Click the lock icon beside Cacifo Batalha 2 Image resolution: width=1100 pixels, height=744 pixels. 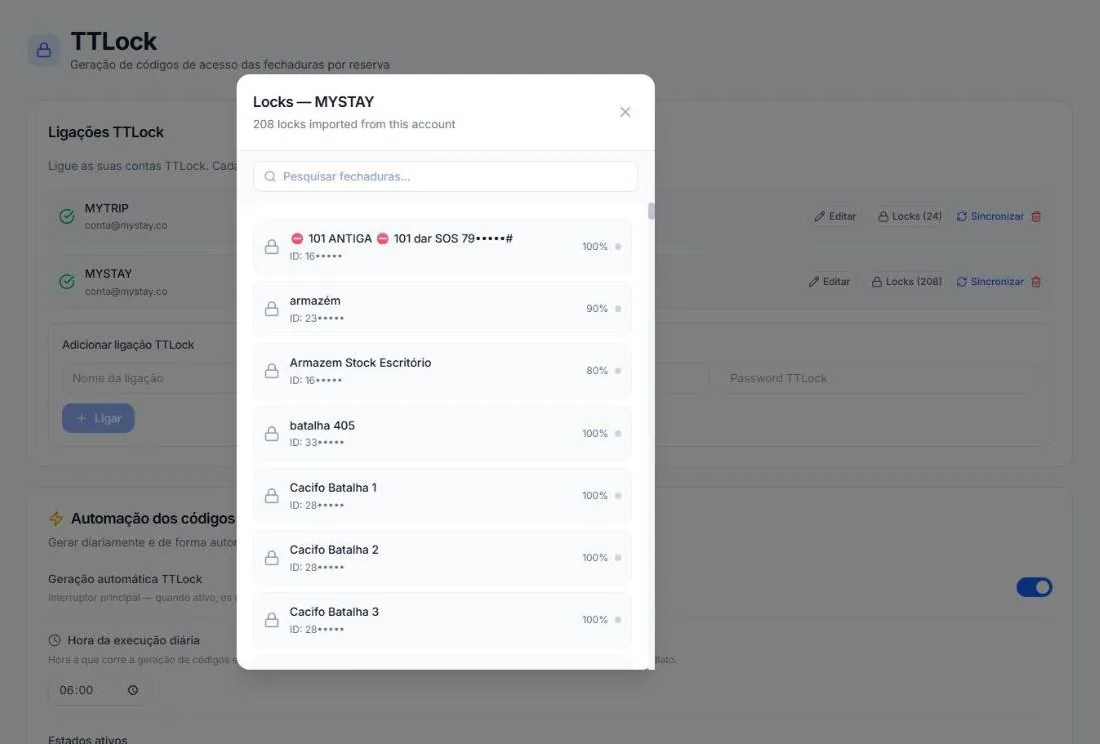(271, 558)
